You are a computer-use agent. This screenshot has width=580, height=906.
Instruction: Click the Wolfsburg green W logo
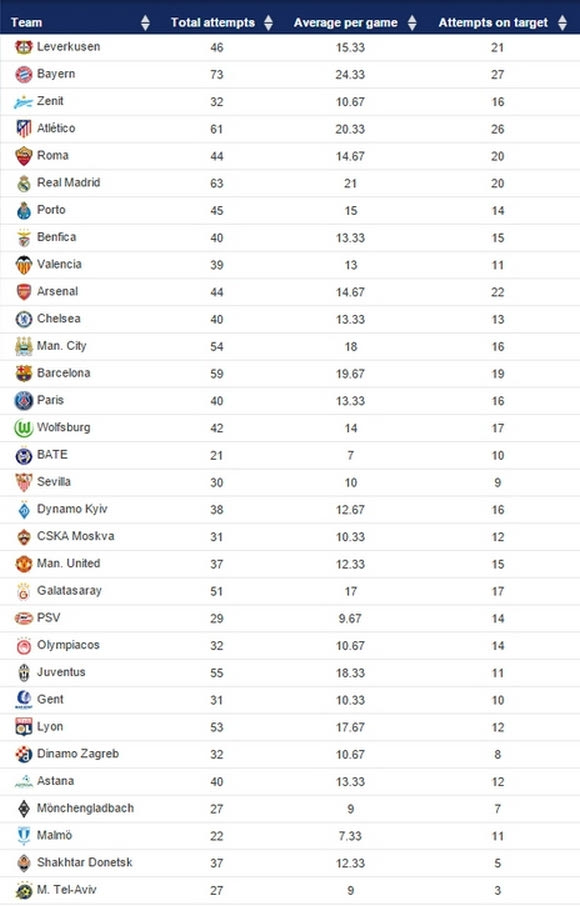24,428
